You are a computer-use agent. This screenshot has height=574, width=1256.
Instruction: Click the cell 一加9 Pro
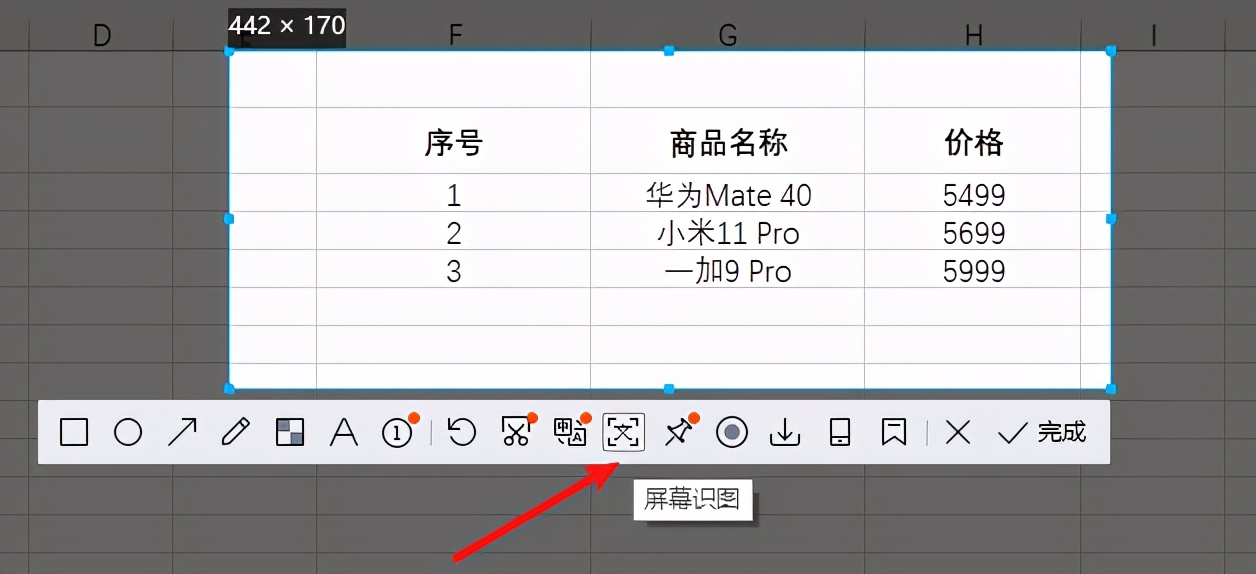click(x=728, y=270)
